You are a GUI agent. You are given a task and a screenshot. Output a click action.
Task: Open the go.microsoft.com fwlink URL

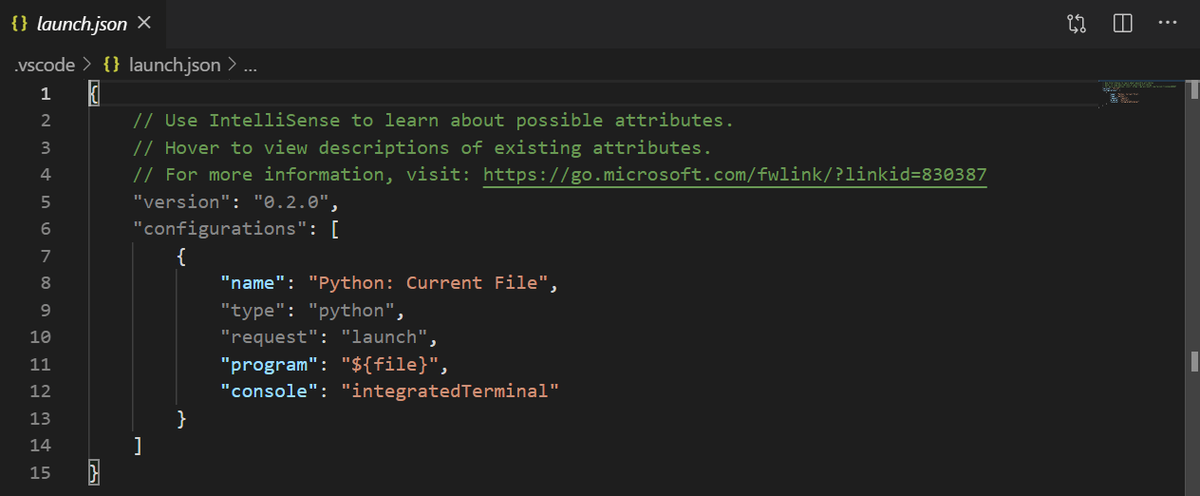[x=735, y=175]
